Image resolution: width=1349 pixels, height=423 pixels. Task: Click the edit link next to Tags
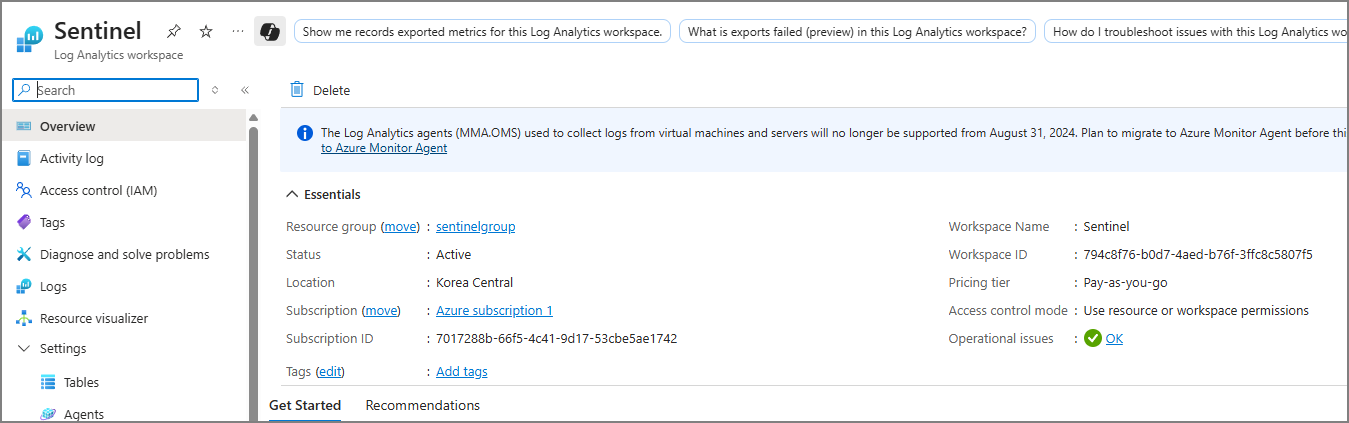pos(330,371)
